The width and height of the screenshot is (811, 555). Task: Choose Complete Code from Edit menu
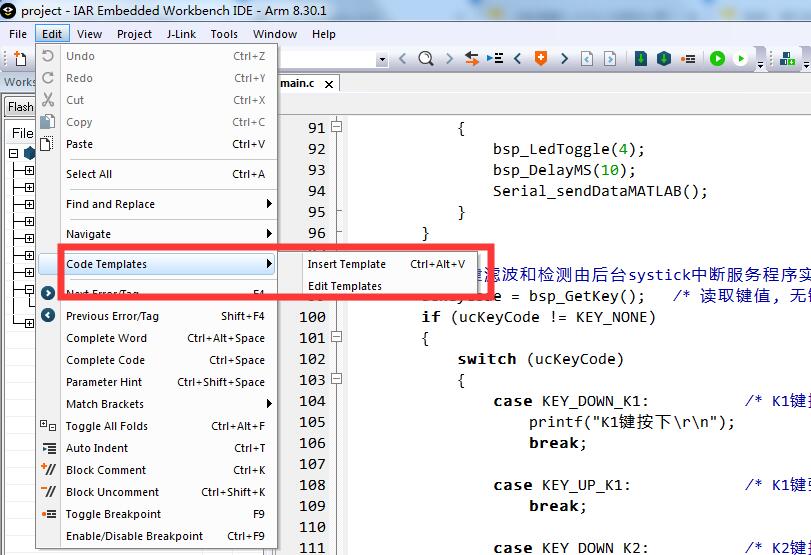(x=157, y=360)
